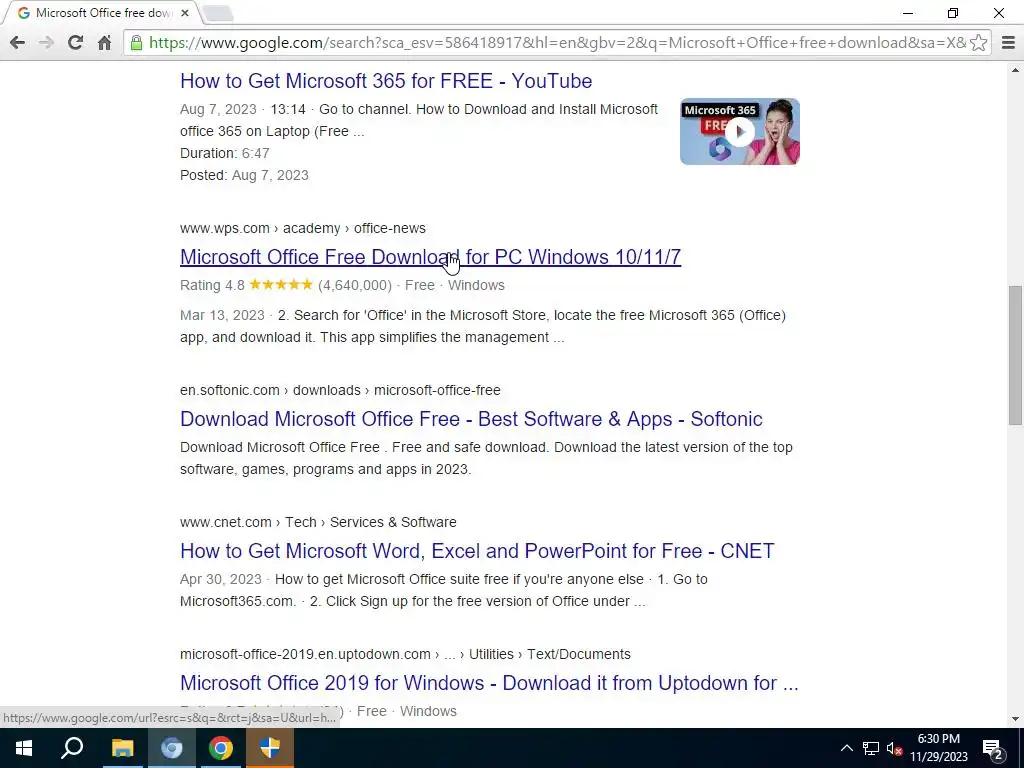1024x768 pixels.
Task: Click the 'Apr 30, 2023' snippet date
Action: click(221, 579)
